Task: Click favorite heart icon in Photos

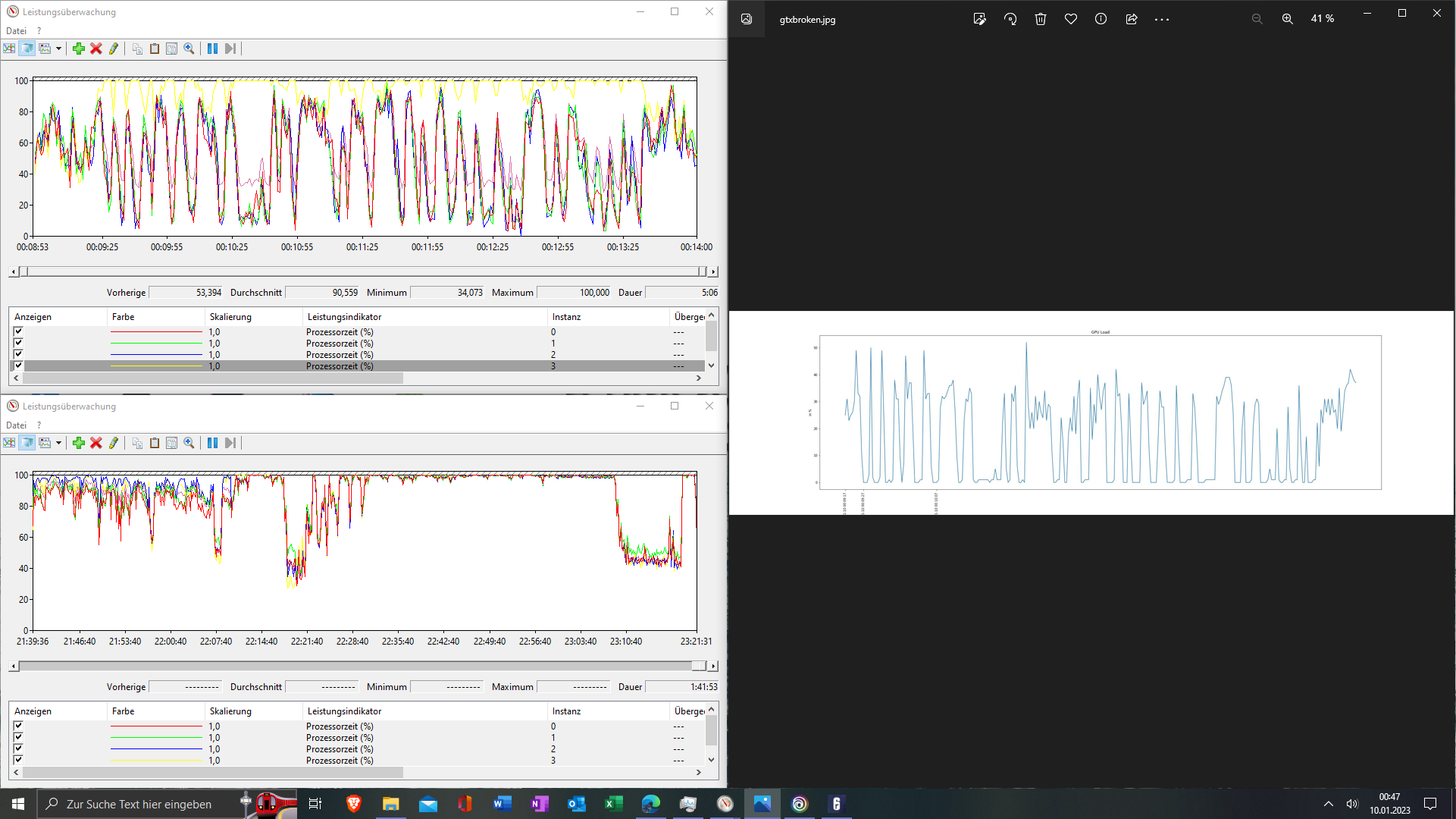Action: (x=1071, y=19)
